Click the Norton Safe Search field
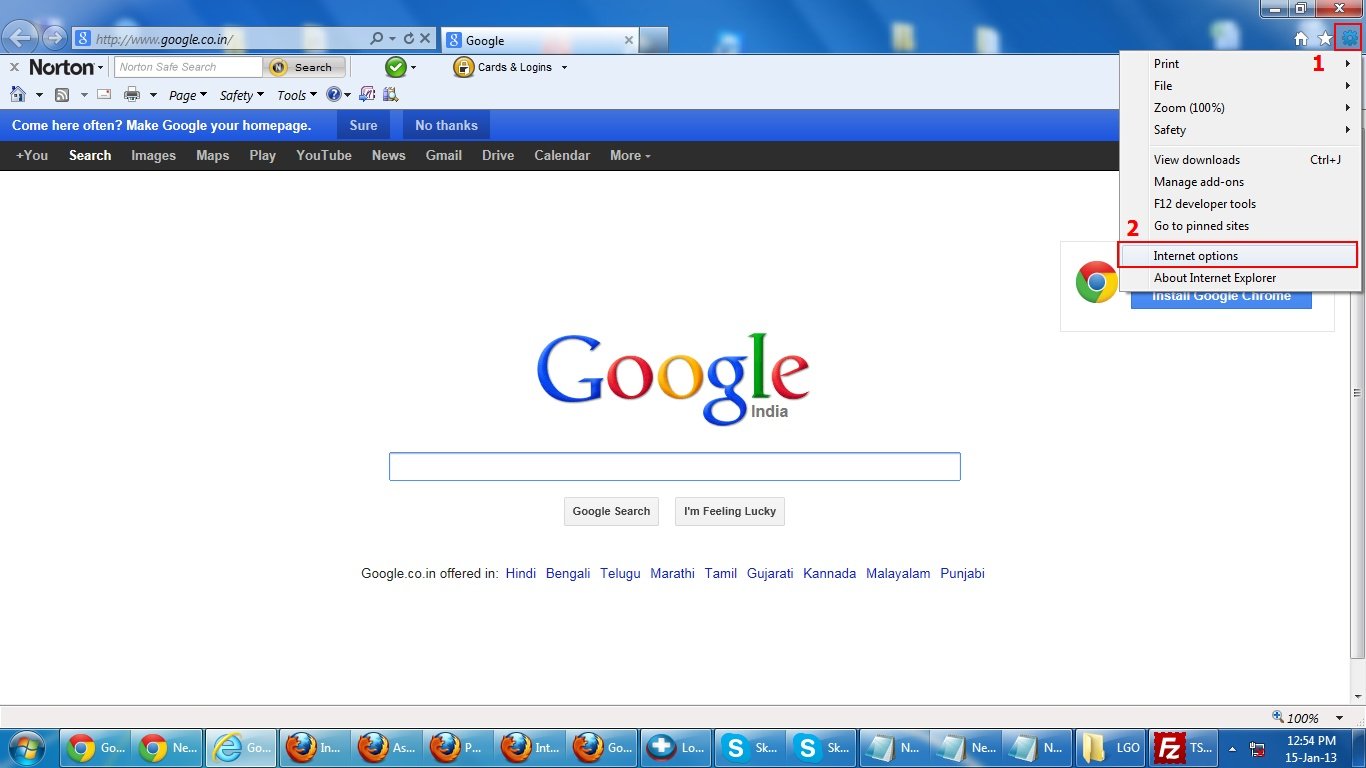The height and width of the screenshot is (768, 1366). 189,67
